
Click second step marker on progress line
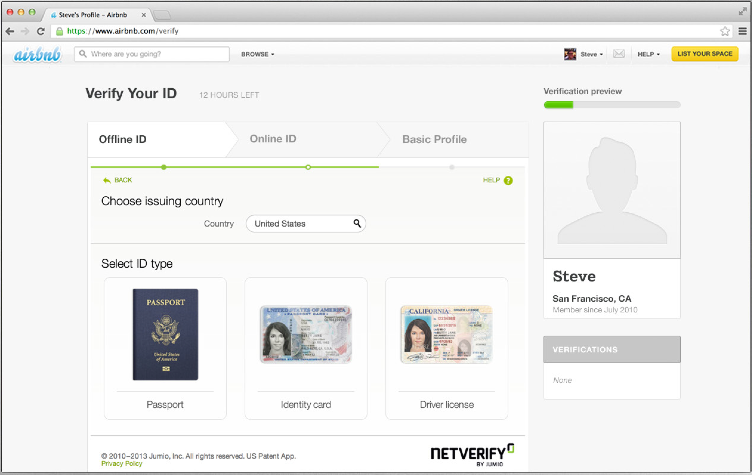(x=308, y=167)
